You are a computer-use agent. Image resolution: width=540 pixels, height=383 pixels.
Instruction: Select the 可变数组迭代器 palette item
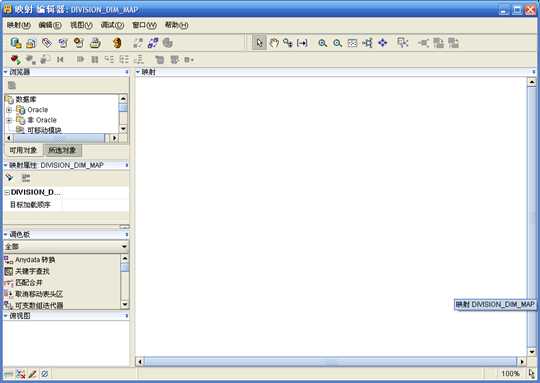coord(39,305)
